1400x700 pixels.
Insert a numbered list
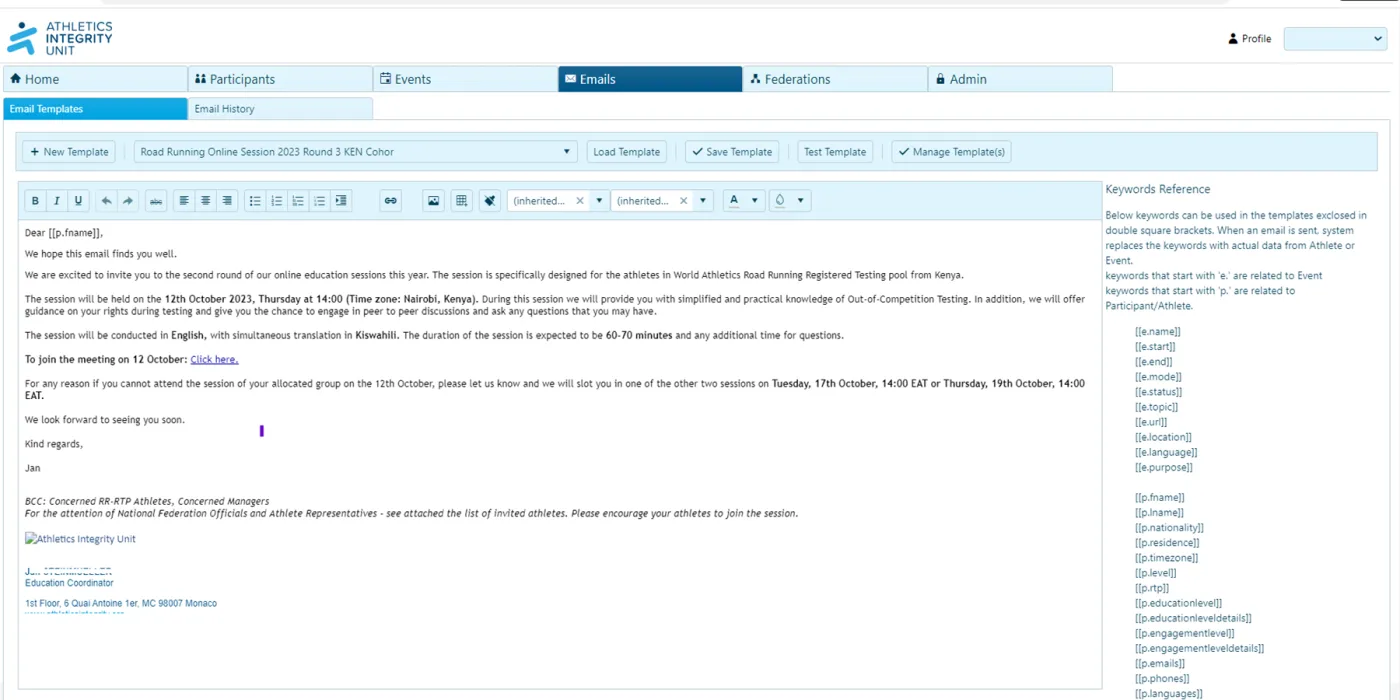pyautogui.click(x=277, y=201)
